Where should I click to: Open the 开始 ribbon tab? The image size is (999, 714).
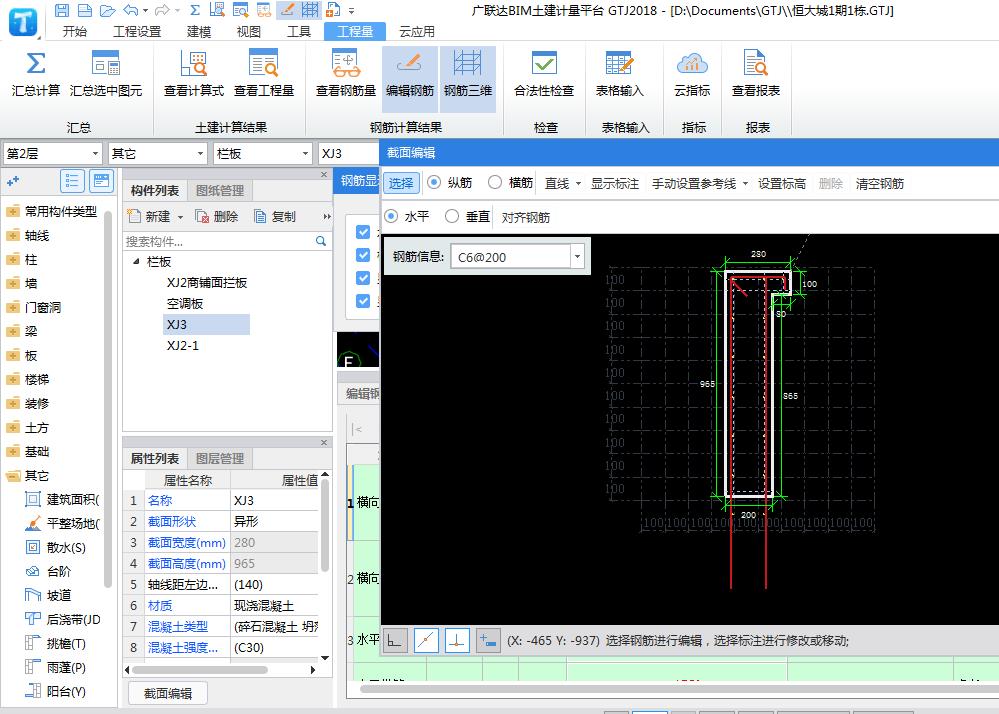75,31
